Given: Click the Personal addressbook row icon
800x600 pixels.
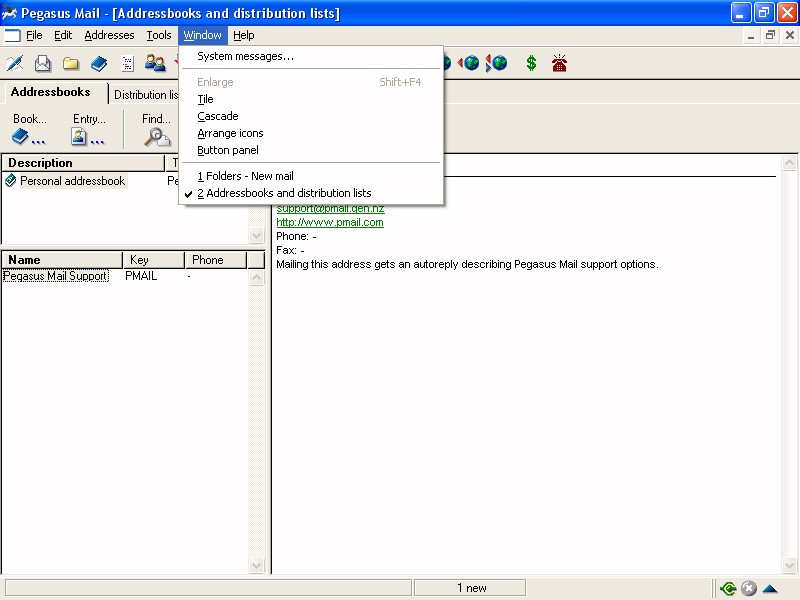Looking at the screenshot, I should (10, 180).
